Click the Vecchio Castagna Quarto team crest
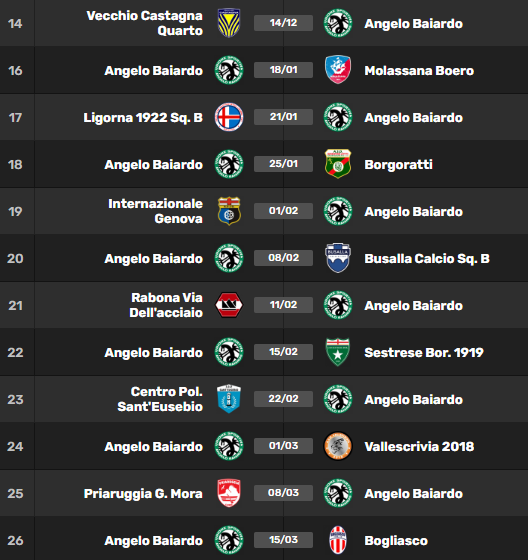The width and height of the screenshot is (528, 560). [x=229, y=23]
